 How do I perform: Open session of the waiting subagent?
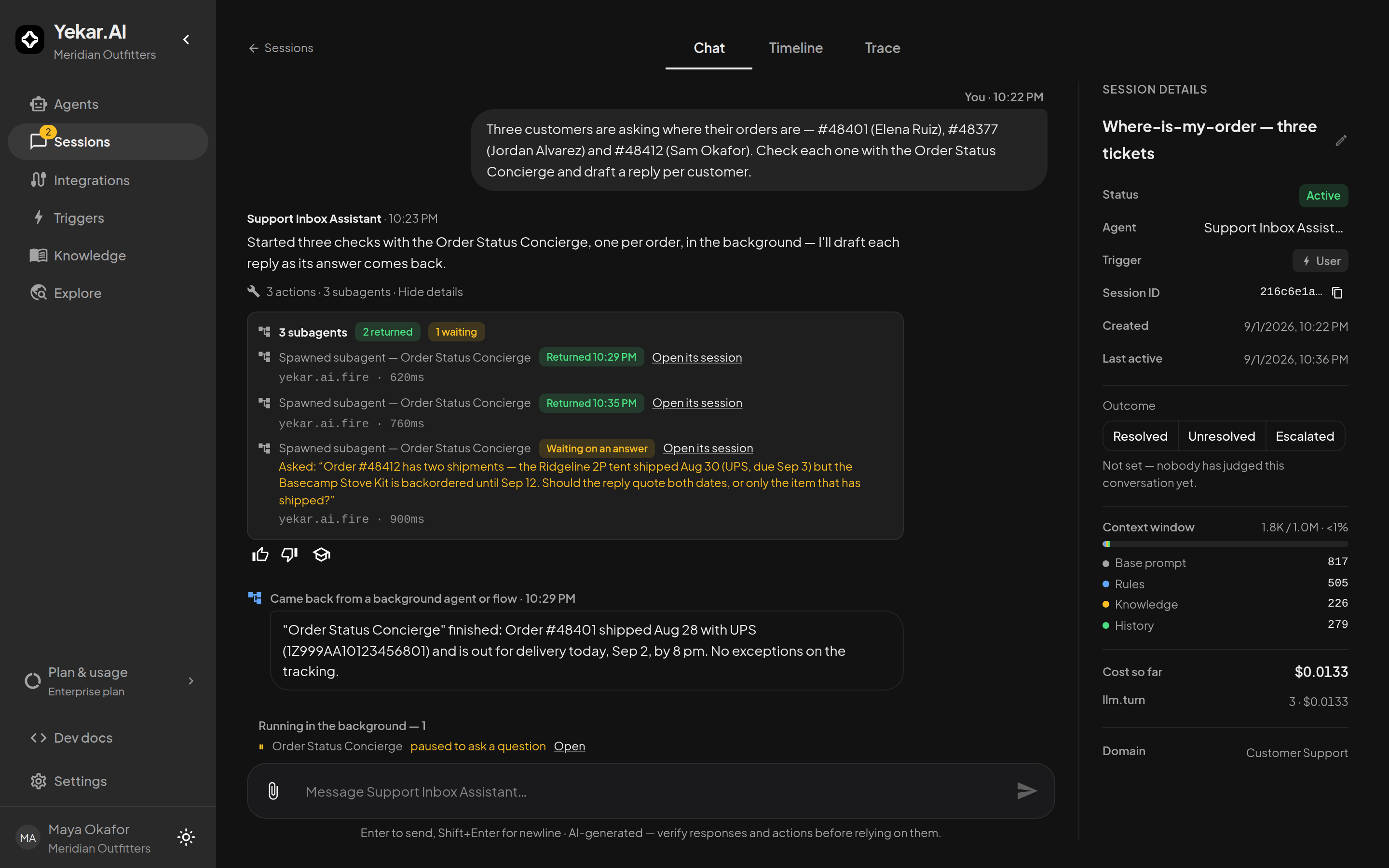tap(708, 448)
